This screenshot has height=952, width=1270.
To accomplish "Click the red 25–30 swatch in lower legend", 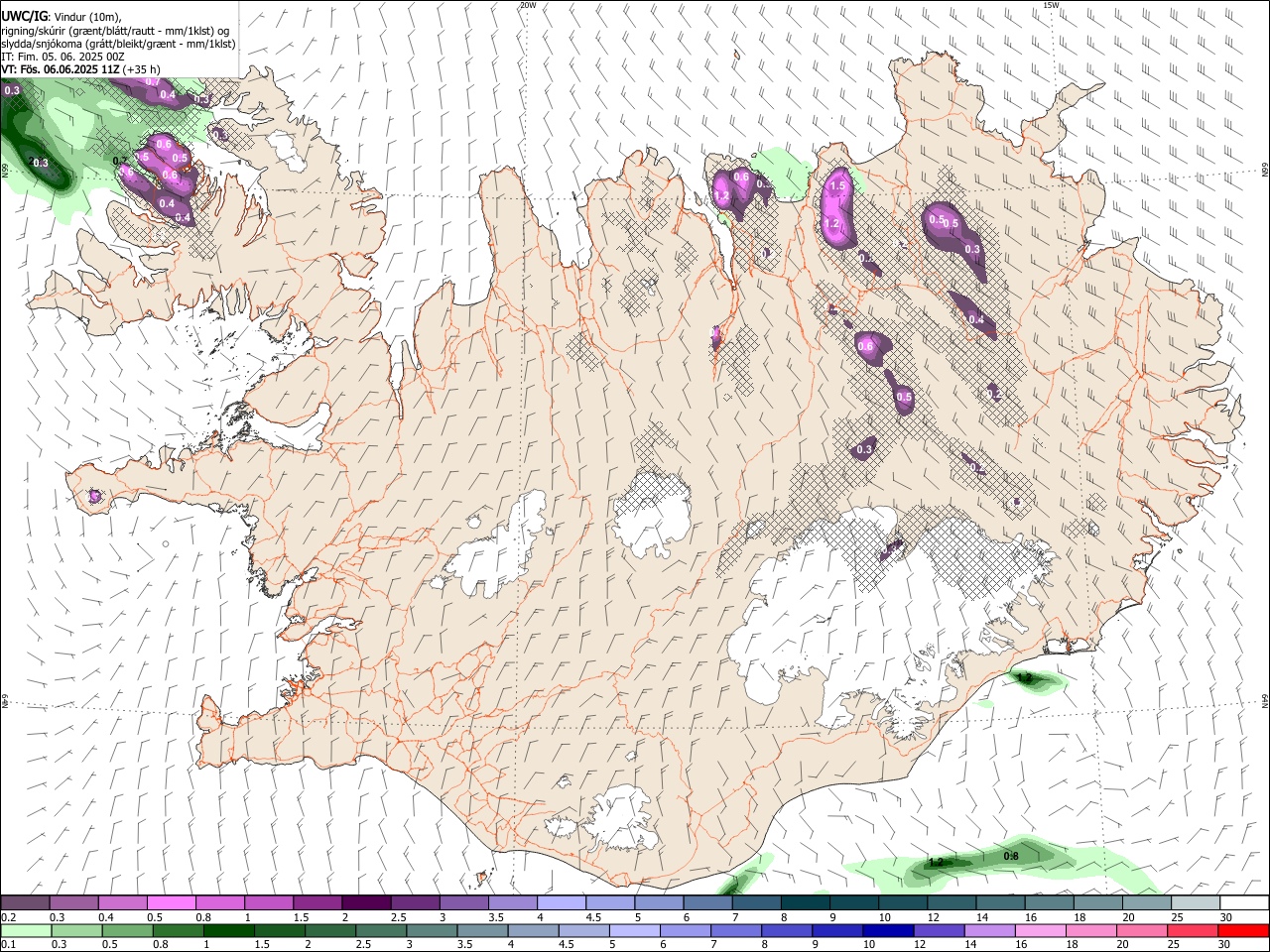I will click(1191, 931).
